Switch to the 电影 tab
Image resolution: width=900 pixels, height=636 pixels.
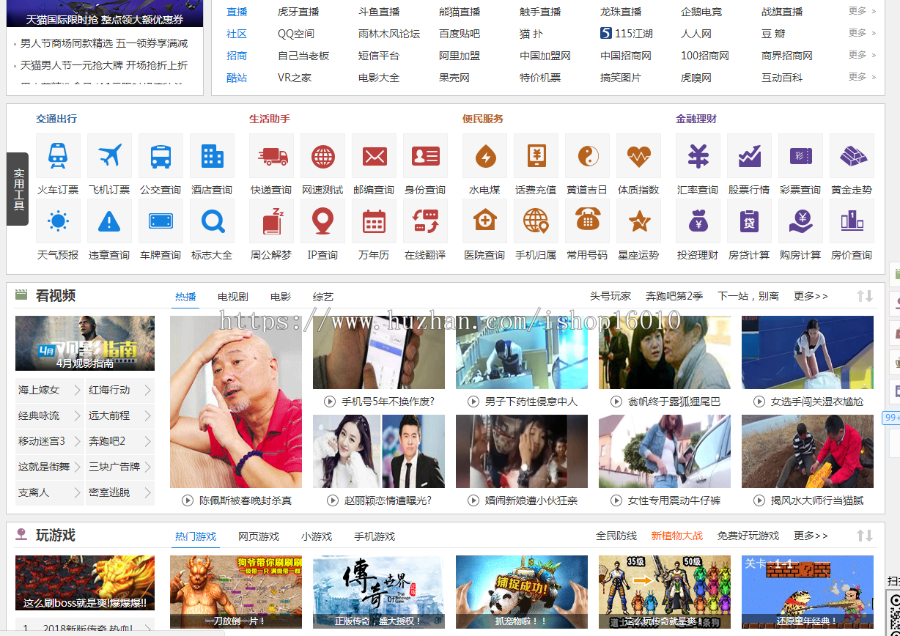click(x=281, y=297)
